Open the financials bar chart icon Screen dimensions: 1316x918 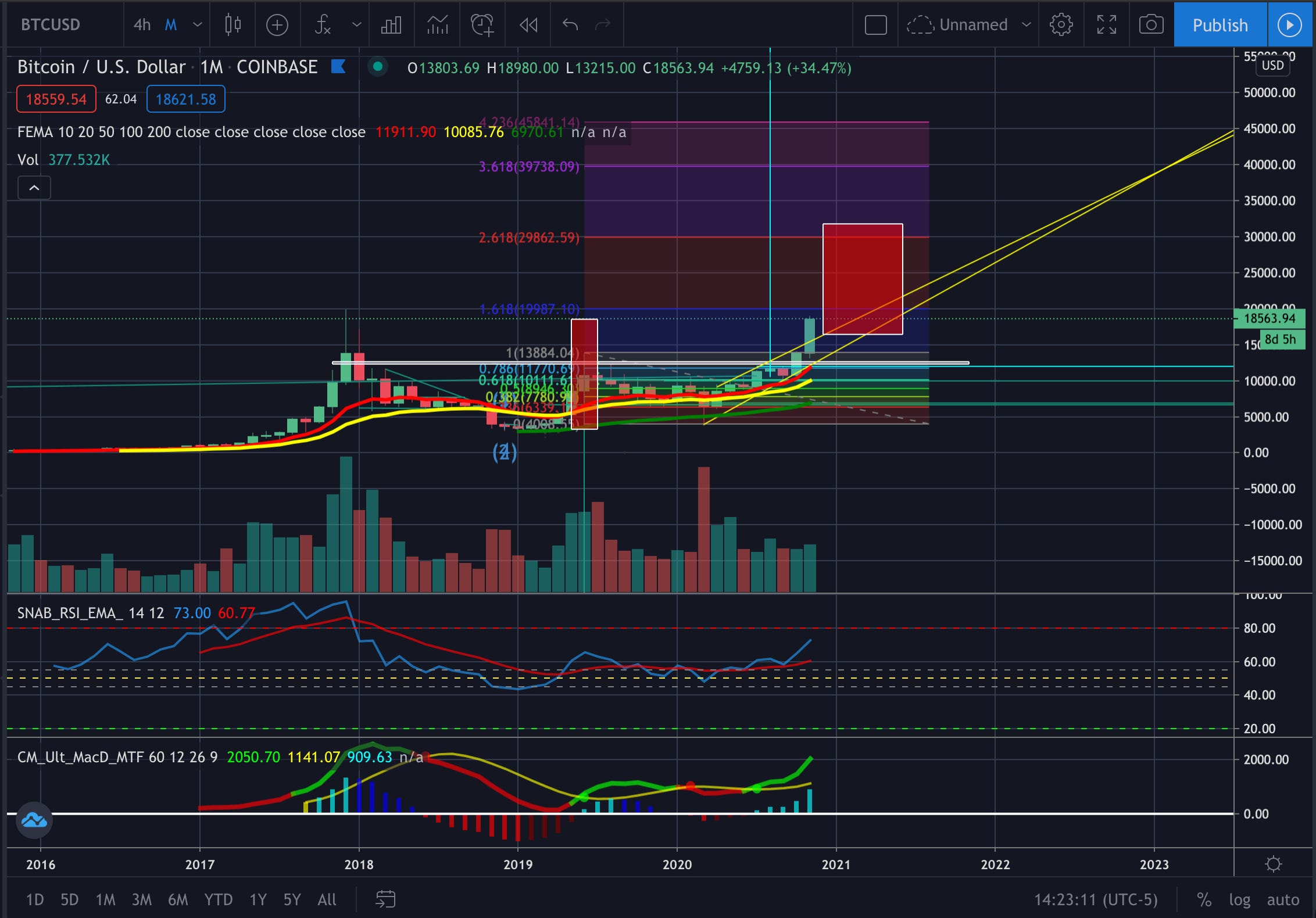point(391,24)
